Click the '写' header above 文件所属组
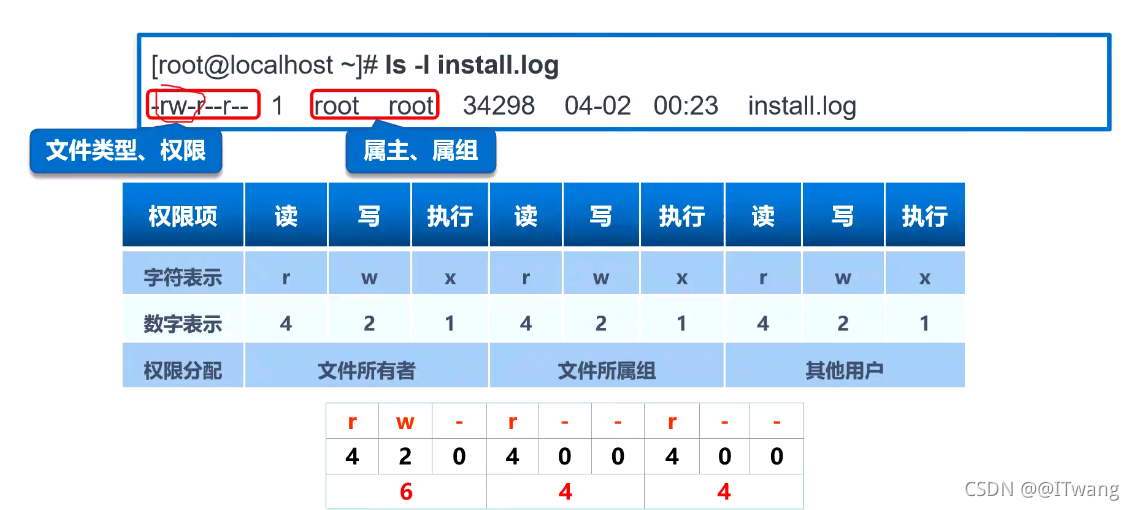The height and width of the screenshot is (510, 1134). point(600,216)
